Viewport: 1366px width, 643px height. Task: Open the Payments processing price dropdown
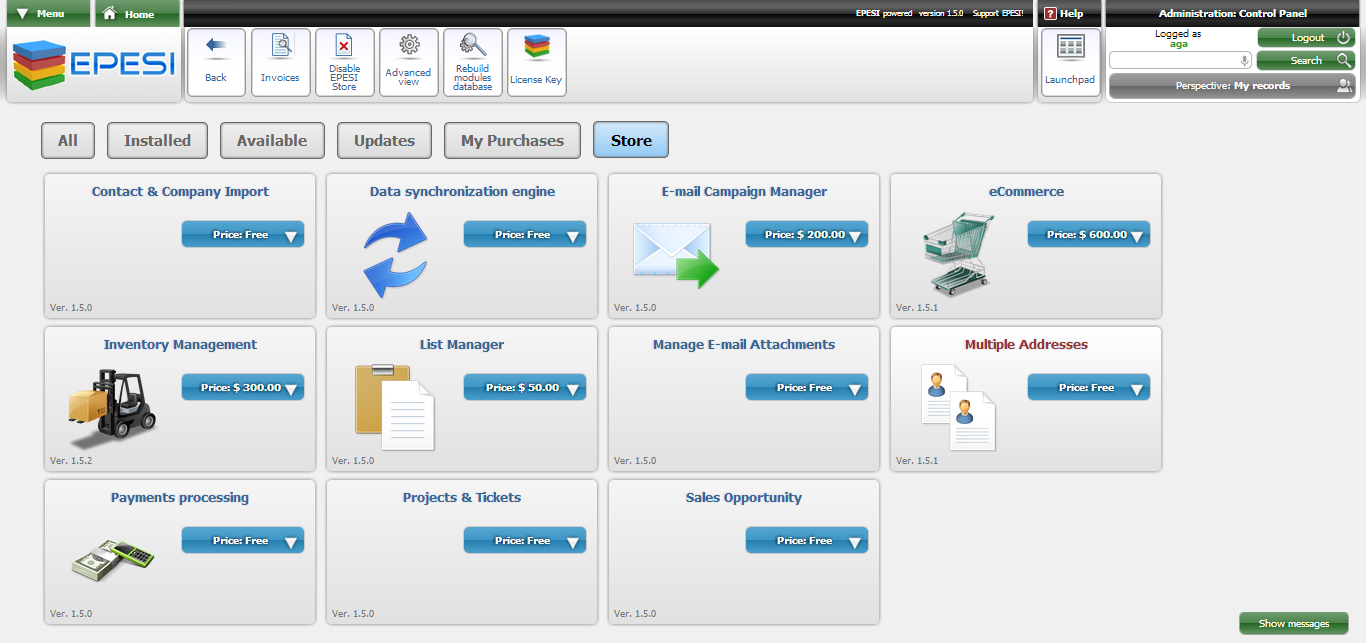[x=242, y=541]
